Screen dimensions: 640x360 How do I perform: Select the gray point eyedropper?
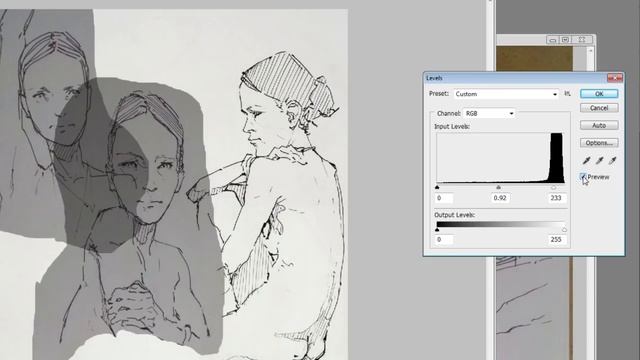[599, 160]
